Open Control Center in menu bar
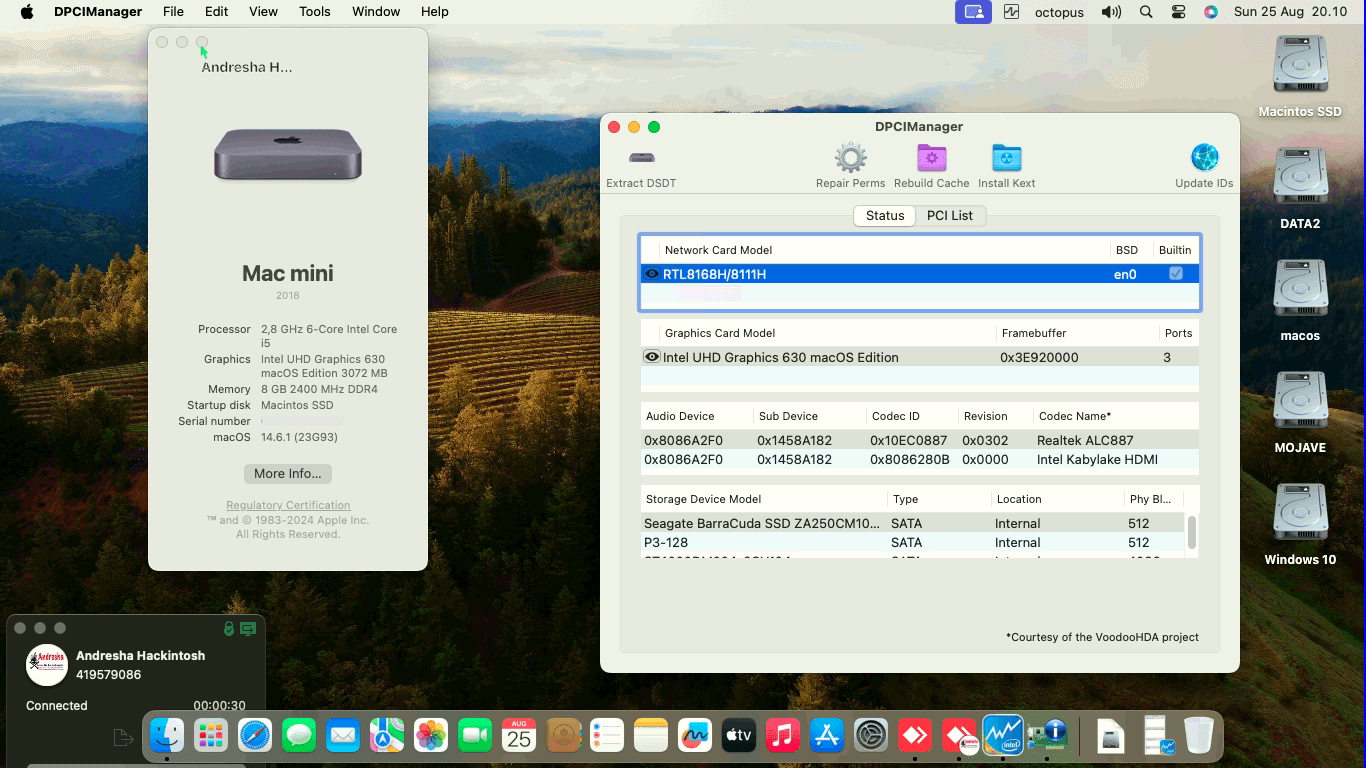 [x=1178, y=12]
